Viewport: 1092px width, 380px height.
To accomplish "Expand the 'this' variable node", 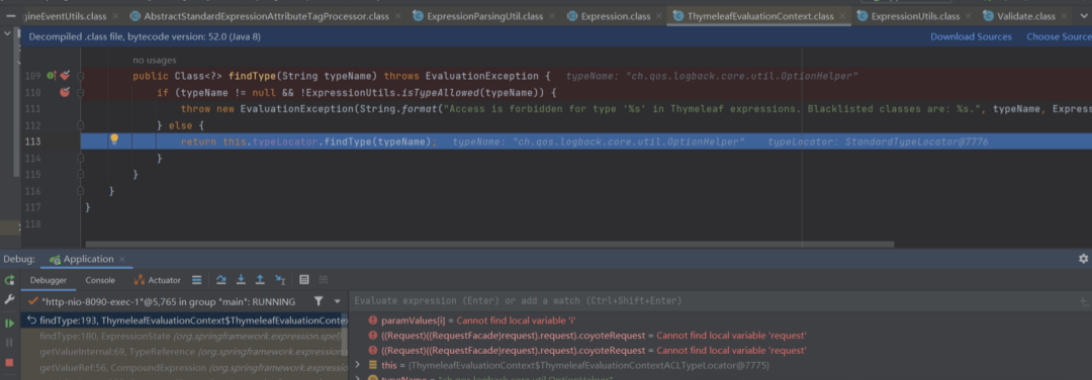I will click(x=358, y=365).
